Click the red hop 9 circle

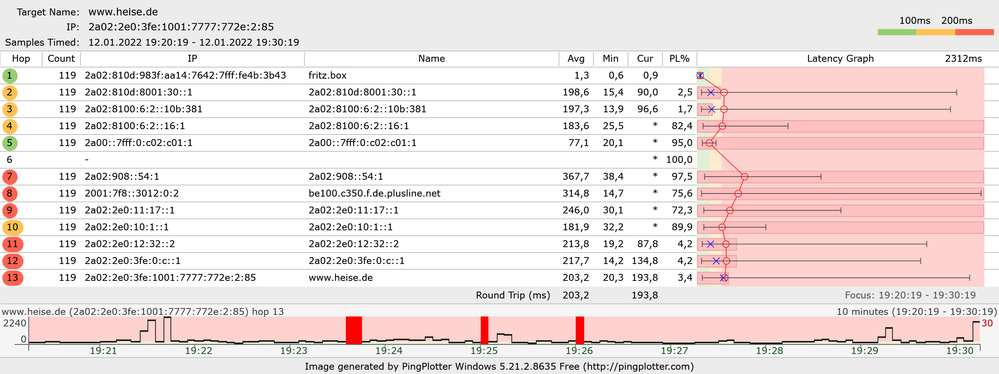(10, 210)
